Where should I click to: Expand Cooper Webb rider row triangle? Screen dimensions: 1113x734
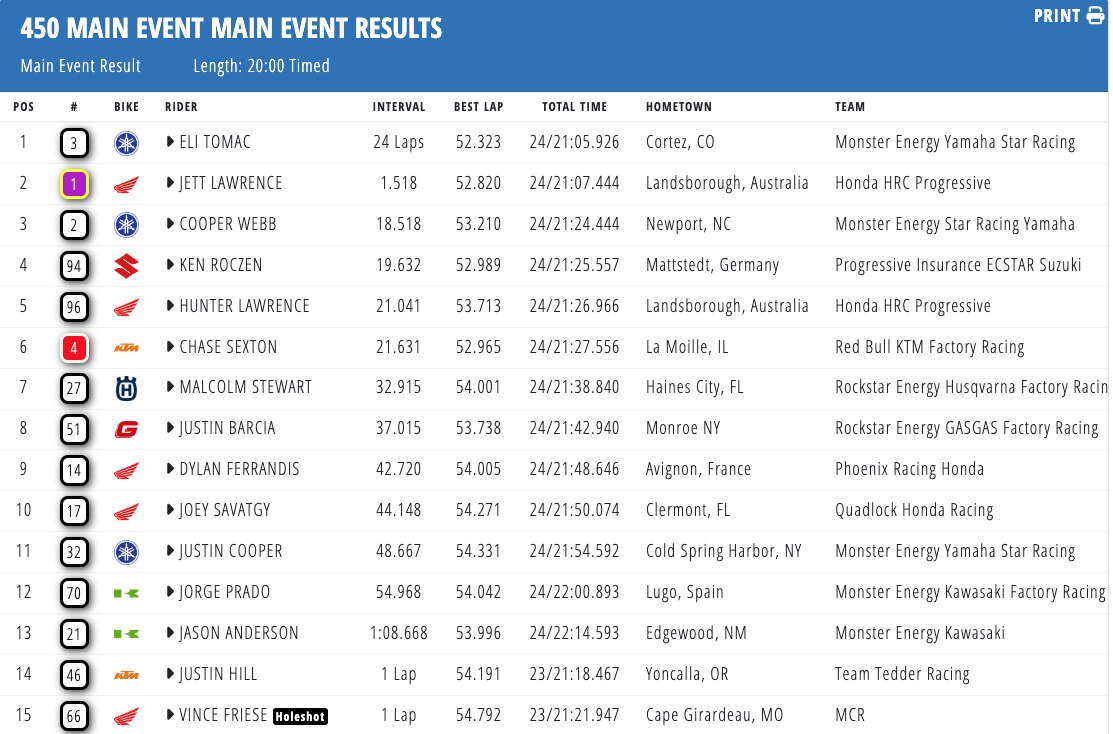(x=171, y=224)
